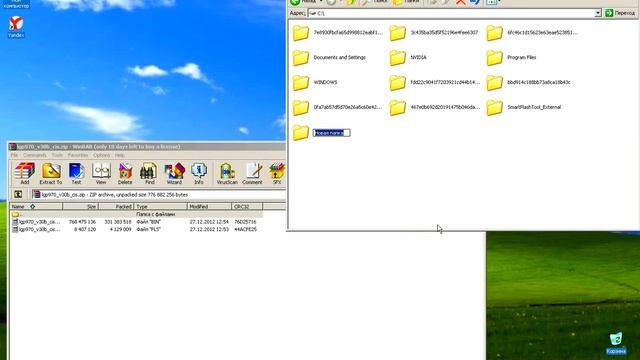Click the parent folder '..' row in WinRAR

tap(136, 214)
